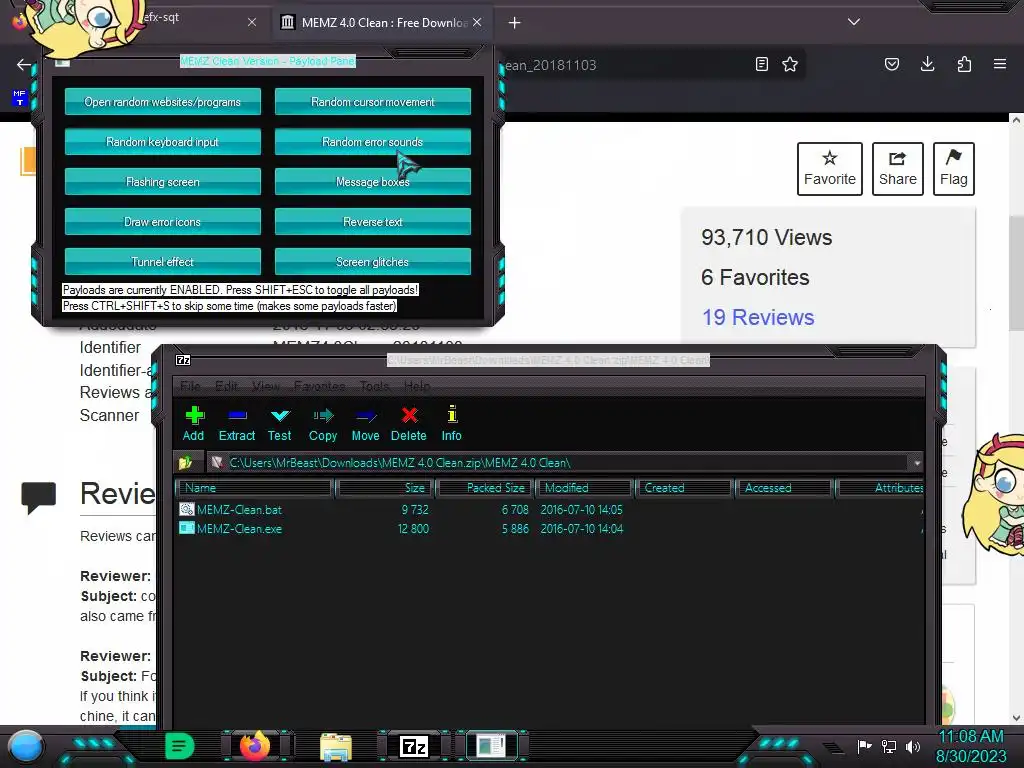This screenshot has width=1024, height=768.
Task: Open Firefox from the taskbar
Action: tap(255, 746)
